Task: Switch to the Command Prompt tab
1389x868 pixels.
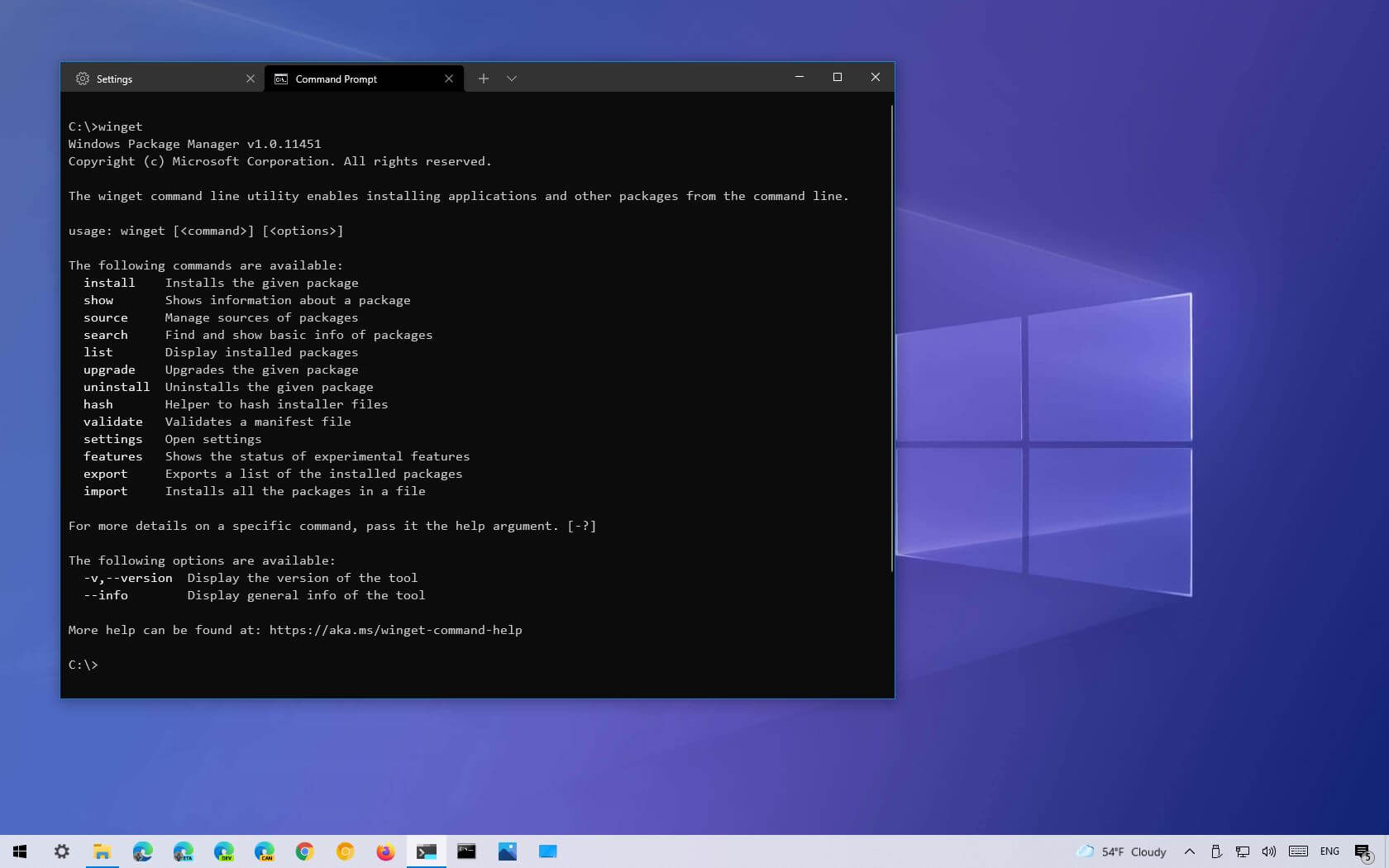Action: click(x=335, y=79)
